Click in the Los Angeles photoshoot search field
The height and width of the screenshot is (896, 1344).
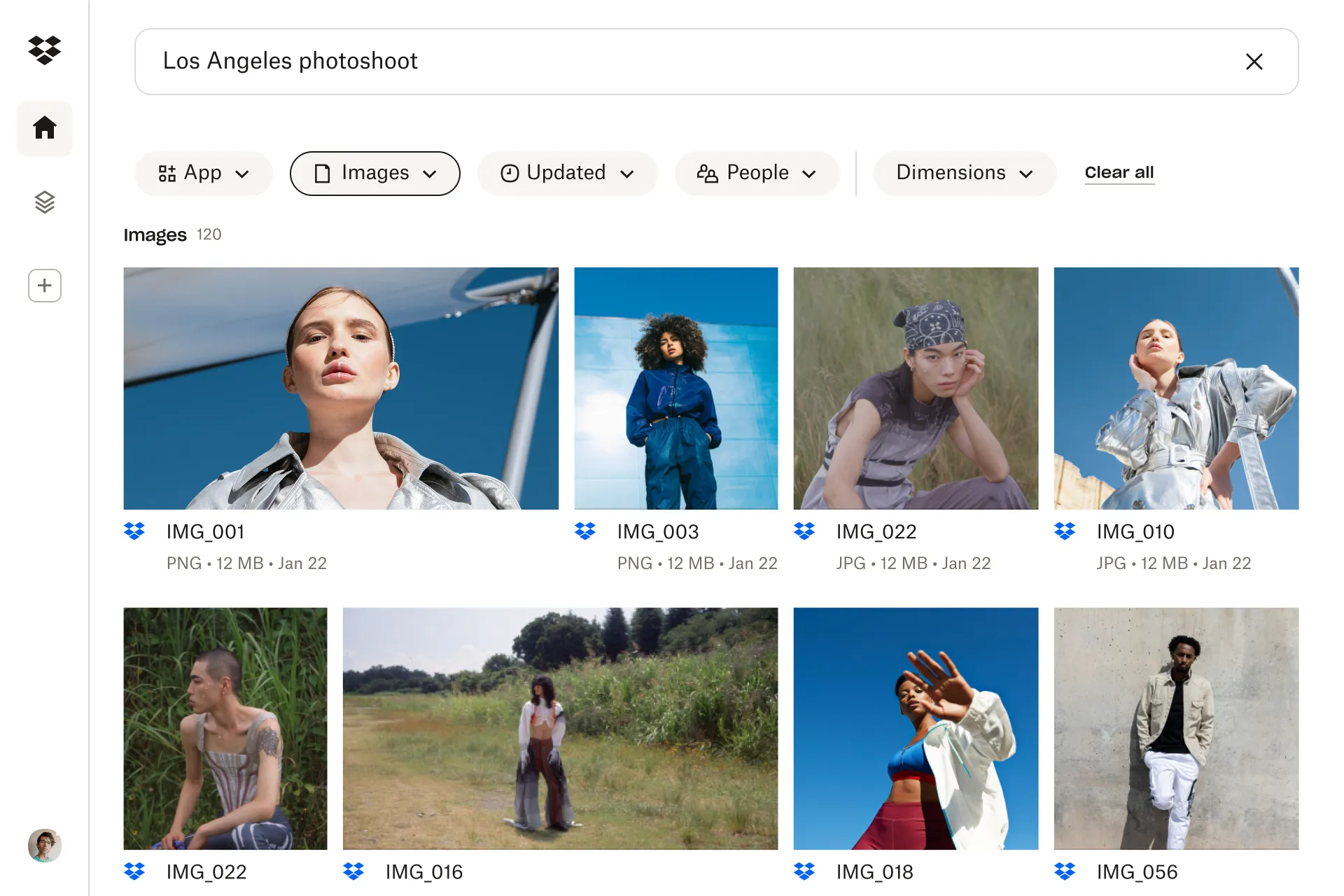[x=630, y=62]
